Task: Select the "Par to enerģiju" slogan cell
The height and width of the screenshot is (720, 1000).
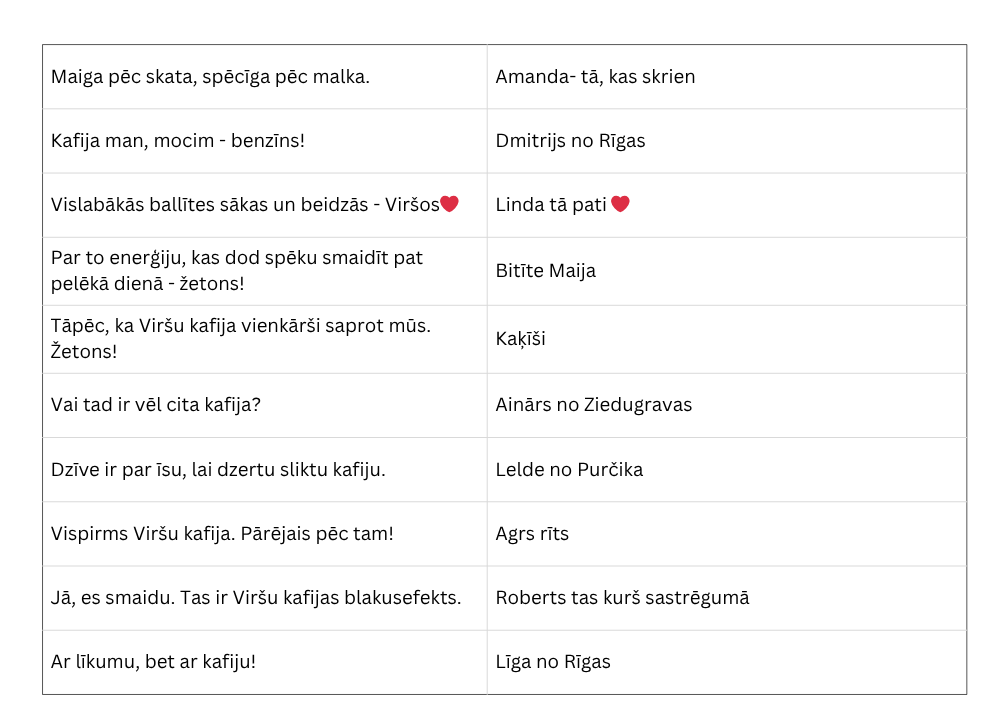Action: [237, 271]
